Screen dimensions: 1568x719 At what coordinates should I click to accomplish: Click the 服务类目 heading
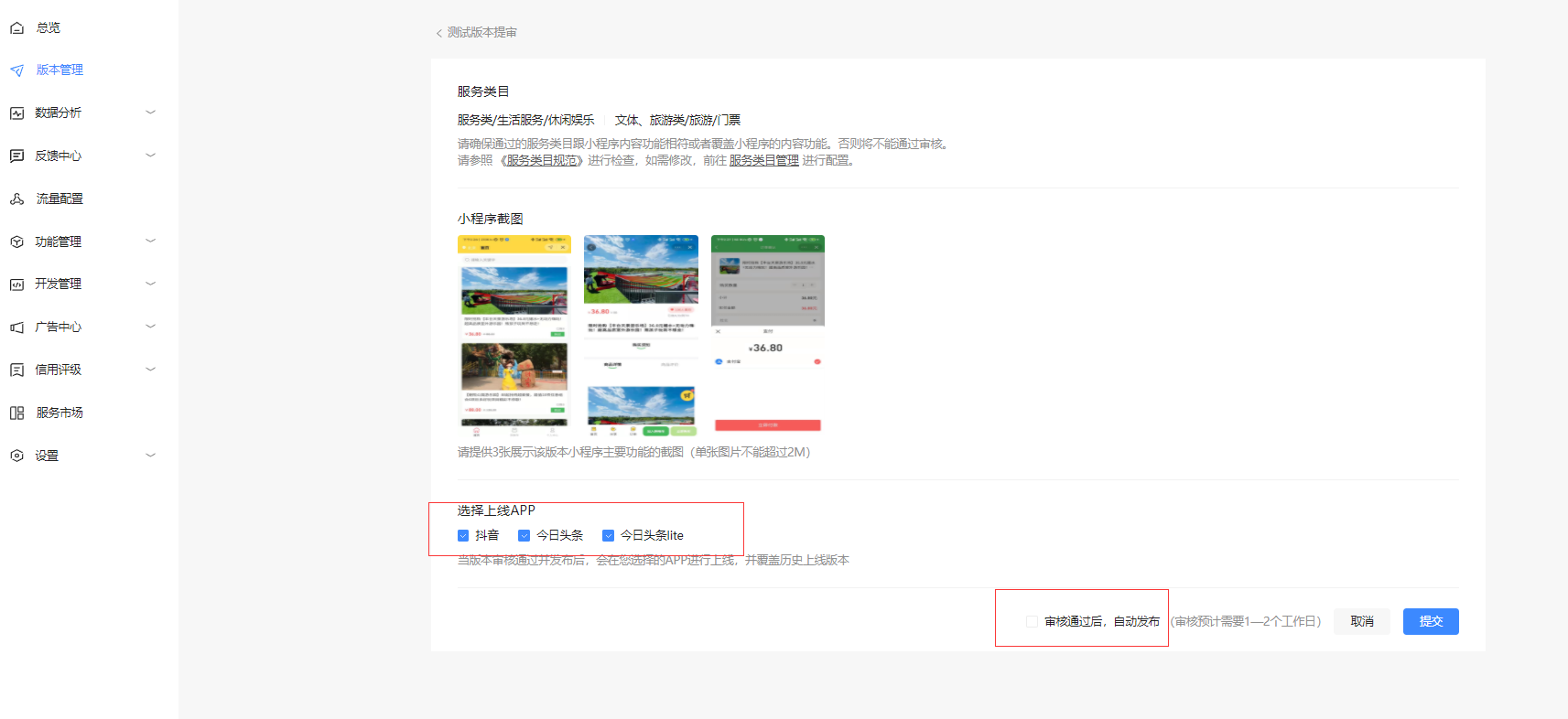coord(483,92)
